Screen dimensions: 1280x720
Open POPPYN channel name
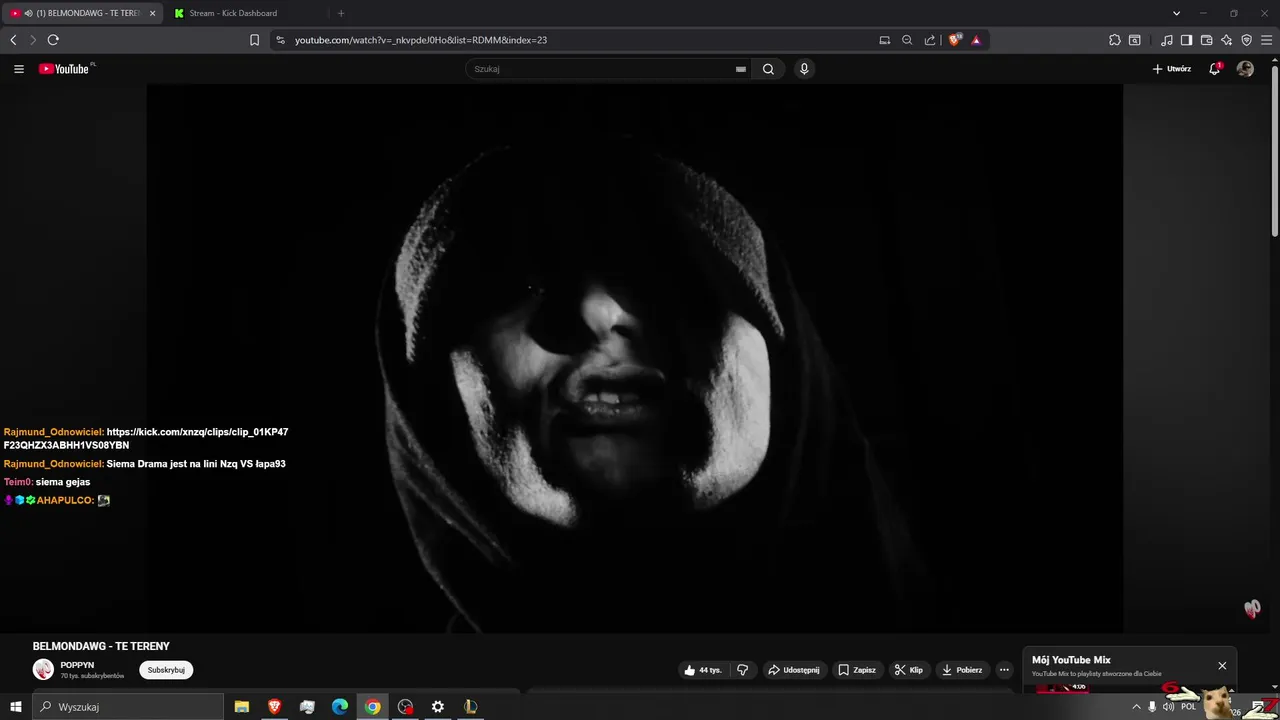[77, 665]
